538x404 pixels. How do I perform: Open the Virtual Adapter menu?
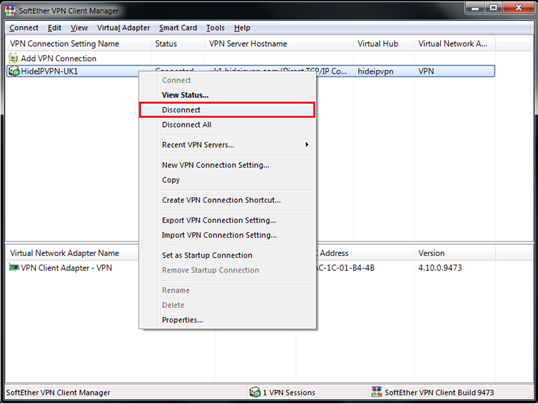point(123,28)
